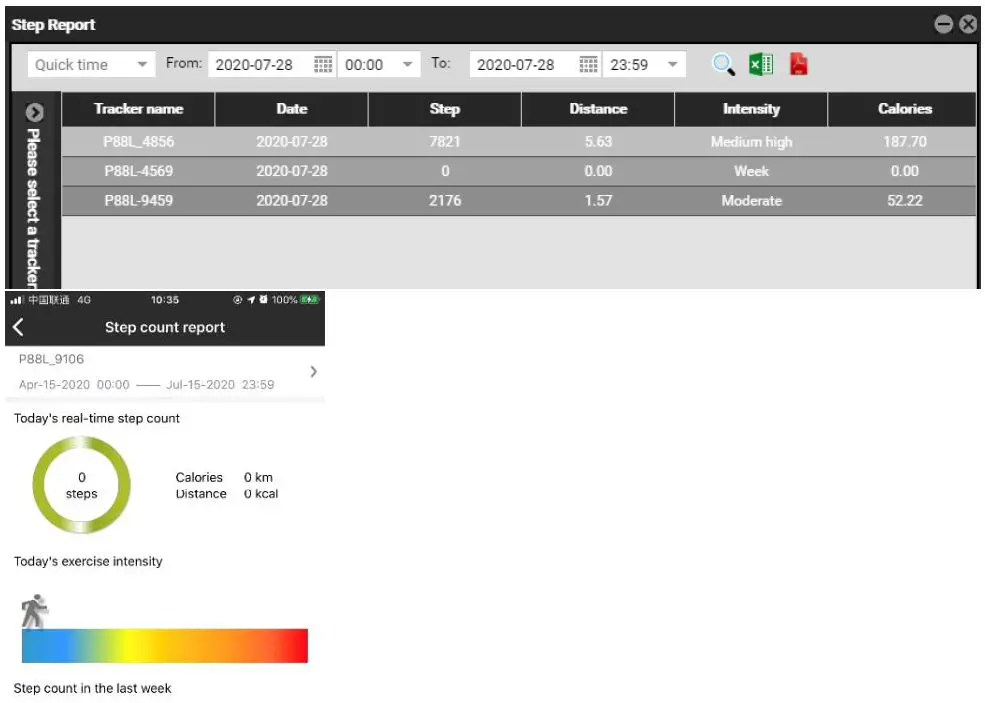Sort by Distance column header
985x703 pixels.
point(598,109)
